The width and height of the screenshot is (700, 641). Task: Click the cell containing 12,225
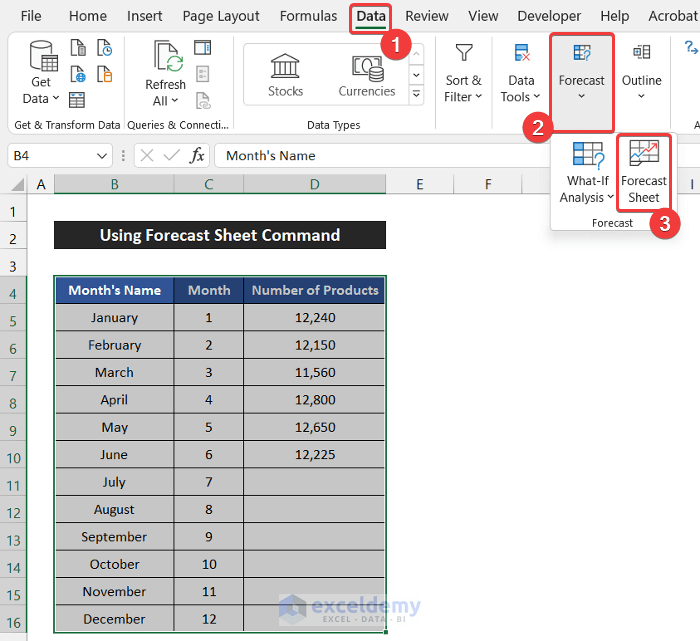coord(314,454)
